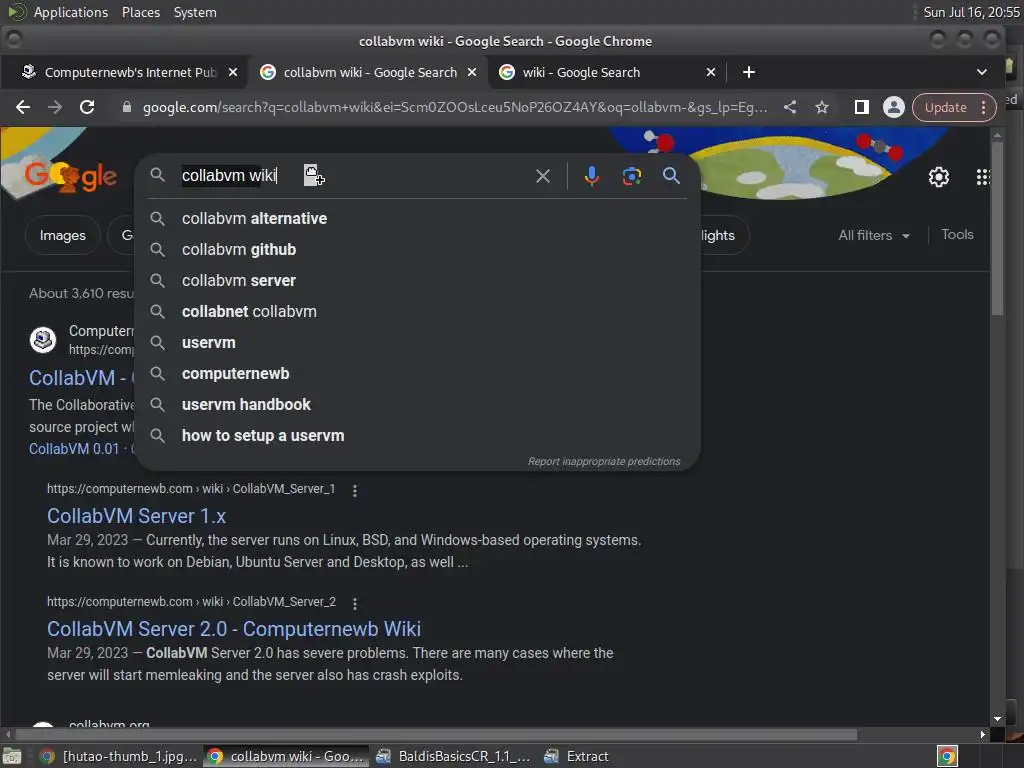
Task: Open the Google apps grid
Action: point(983,176)
